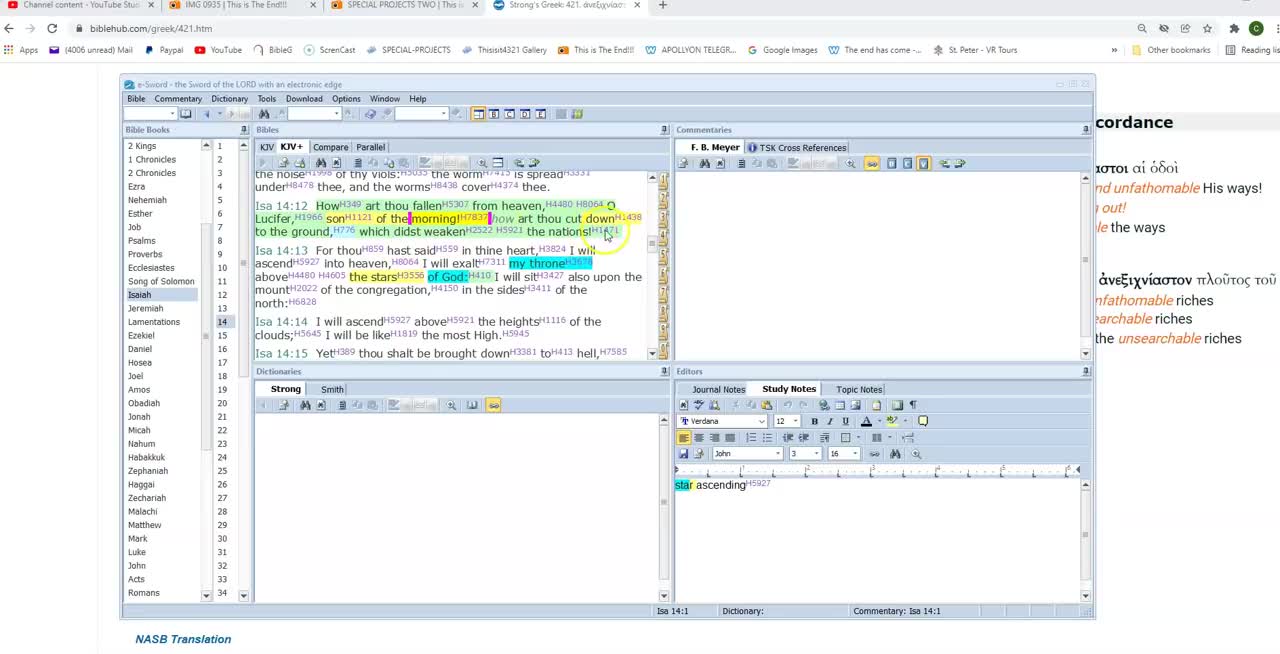The image size is (1280, 654).
Task: Search the Bible with the Bibles pane binoculars
Action: tap(321, 163)
